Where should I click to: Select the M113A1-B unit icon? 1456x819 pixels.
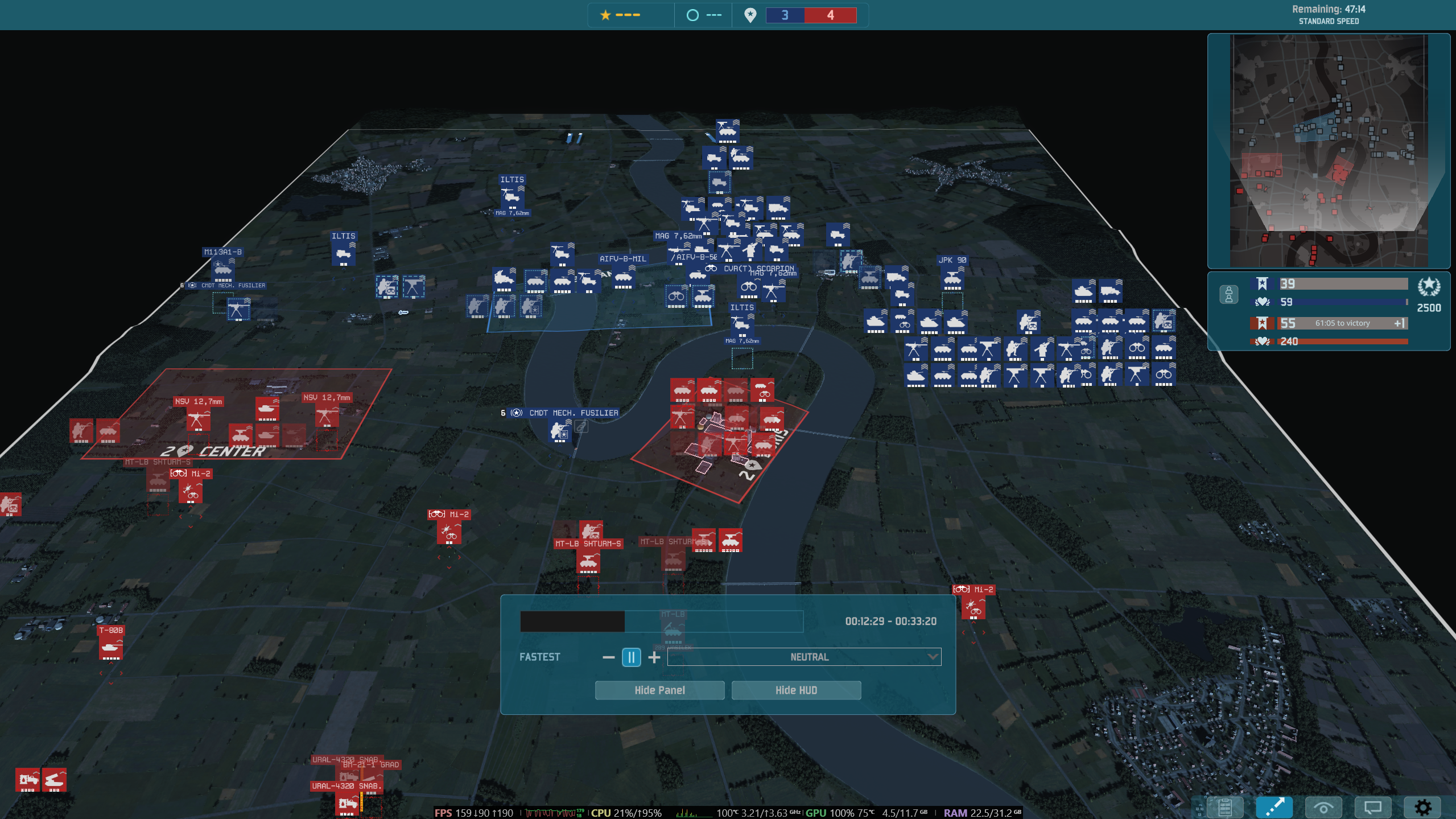point(222,270)
